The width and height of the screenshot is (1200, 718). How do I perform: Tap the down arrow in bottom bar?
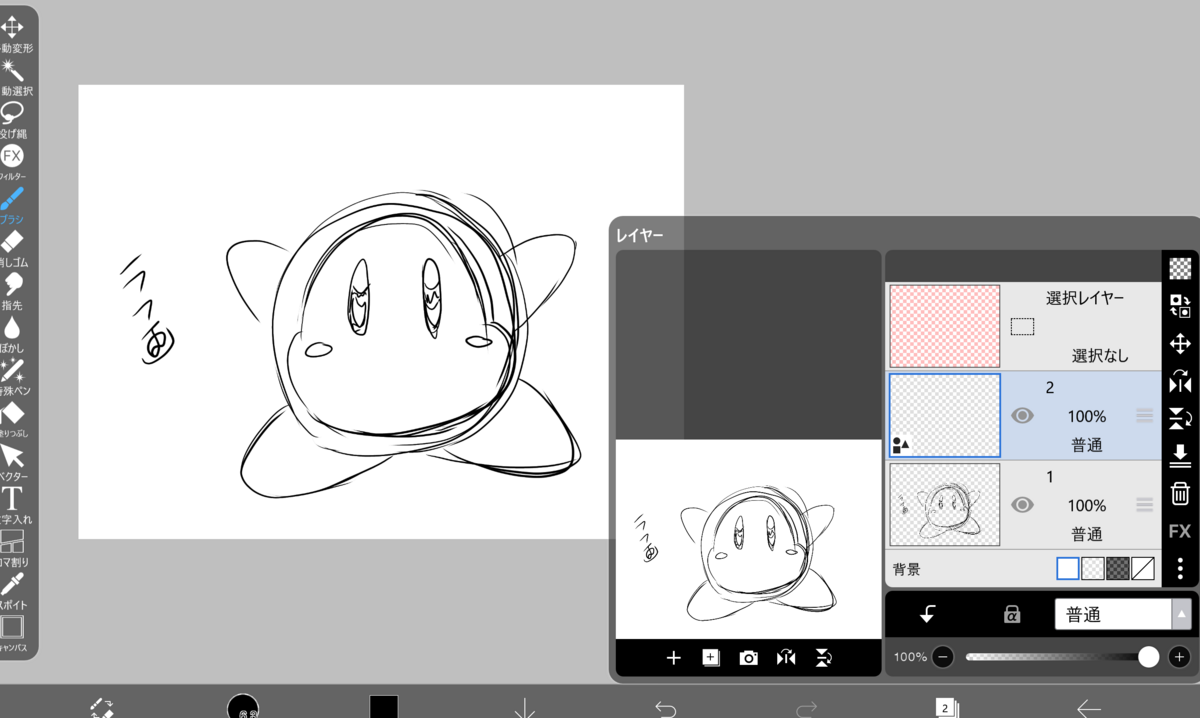pos(525,708)
